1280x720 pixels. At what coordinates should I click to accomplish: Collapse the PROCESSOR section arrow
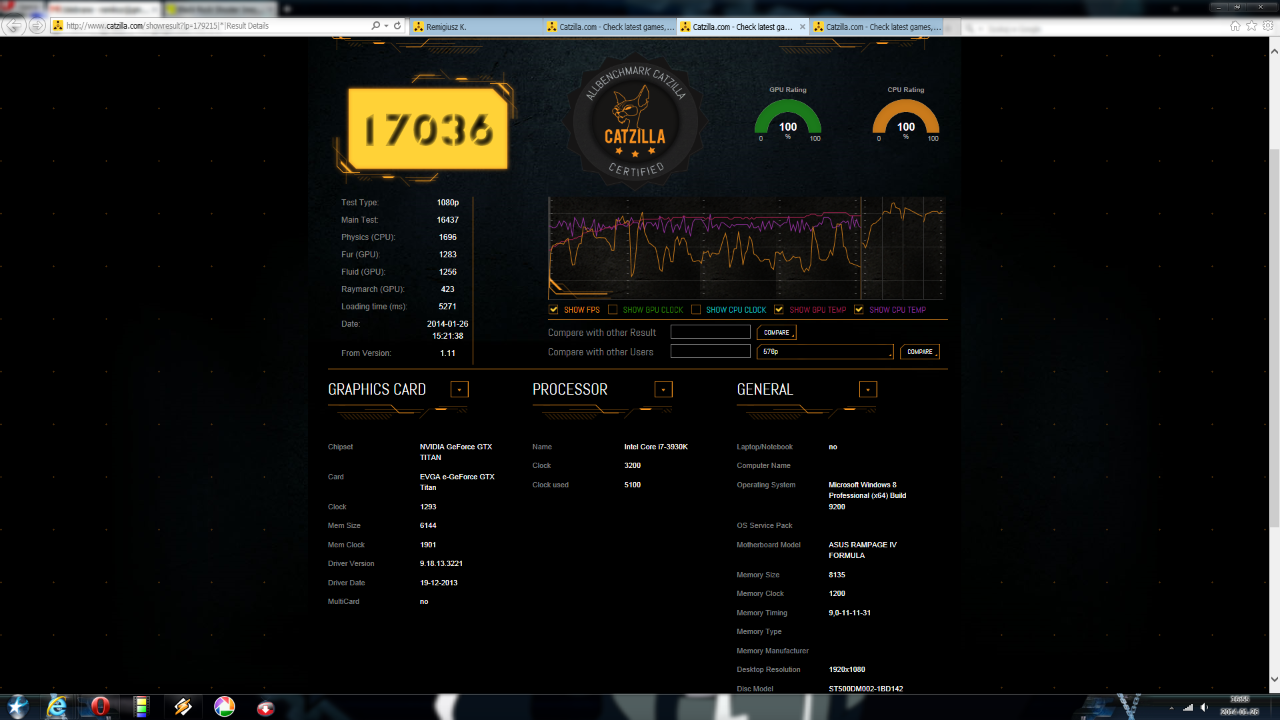click(664, 389)
